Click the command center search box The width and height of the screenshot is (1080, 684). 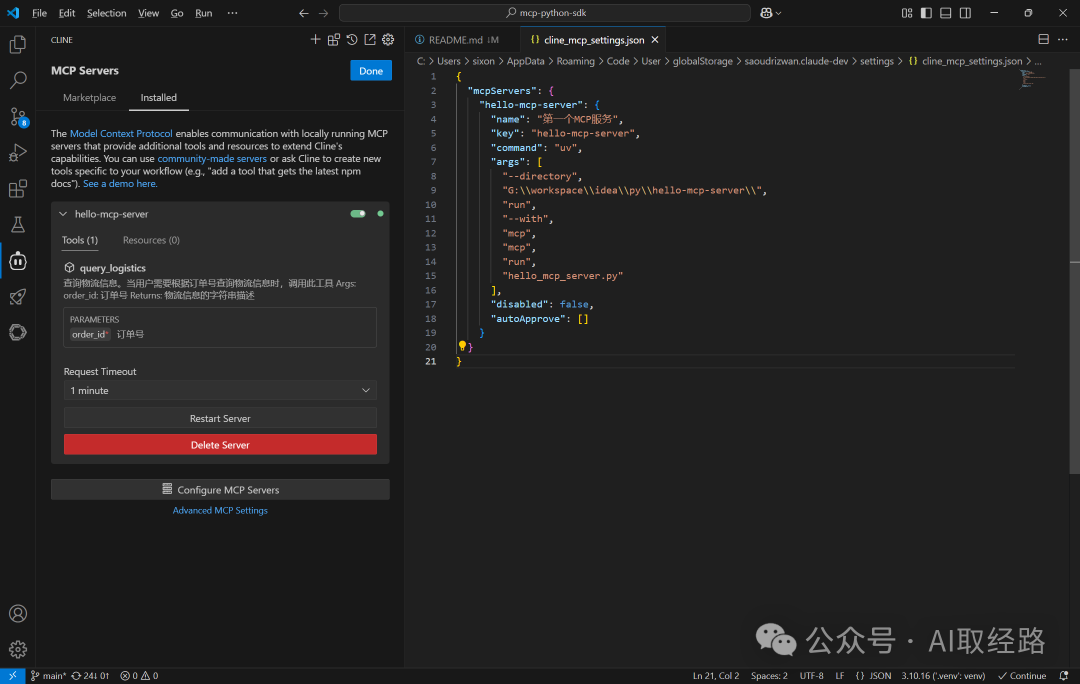[x=545, y=13]
